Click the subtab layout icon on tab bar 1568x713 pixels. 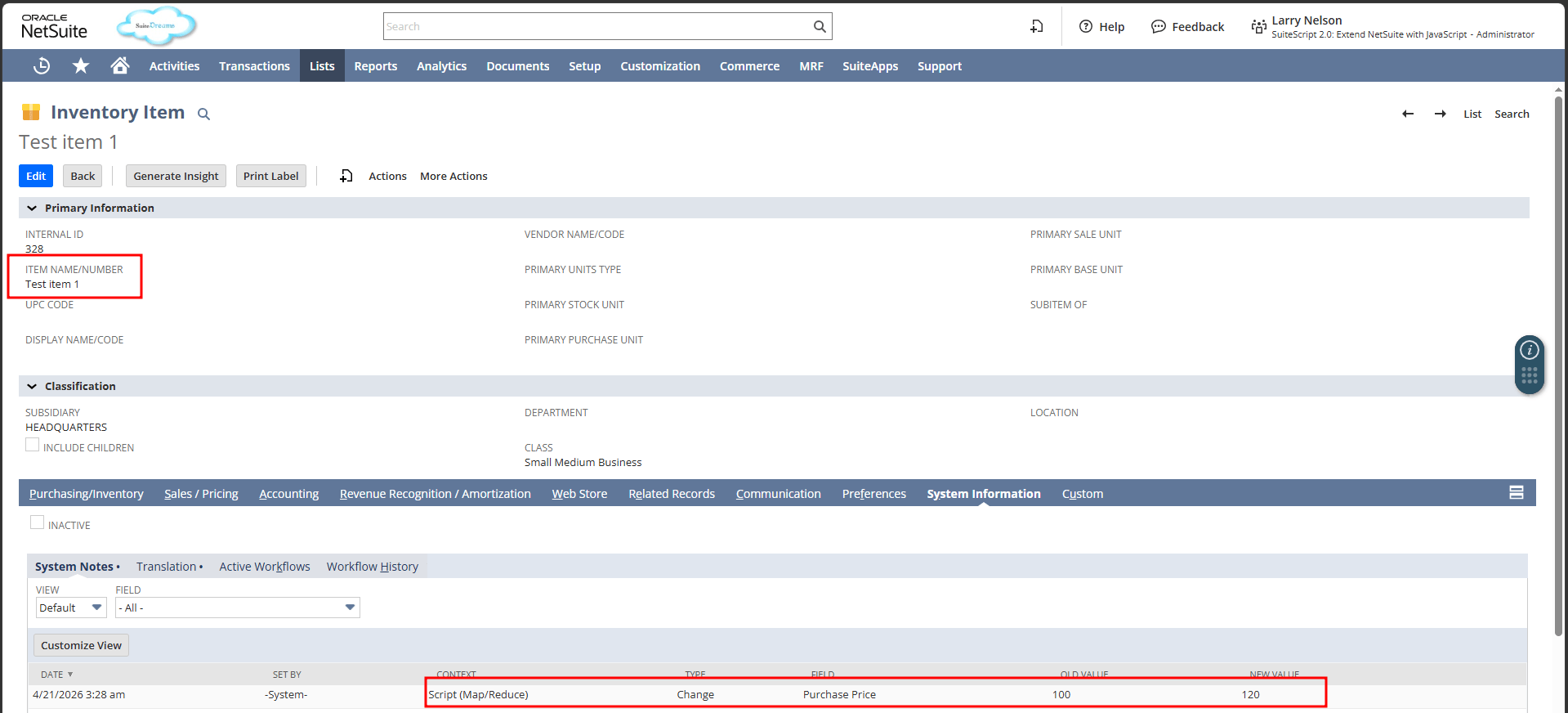click(1517, 492)
